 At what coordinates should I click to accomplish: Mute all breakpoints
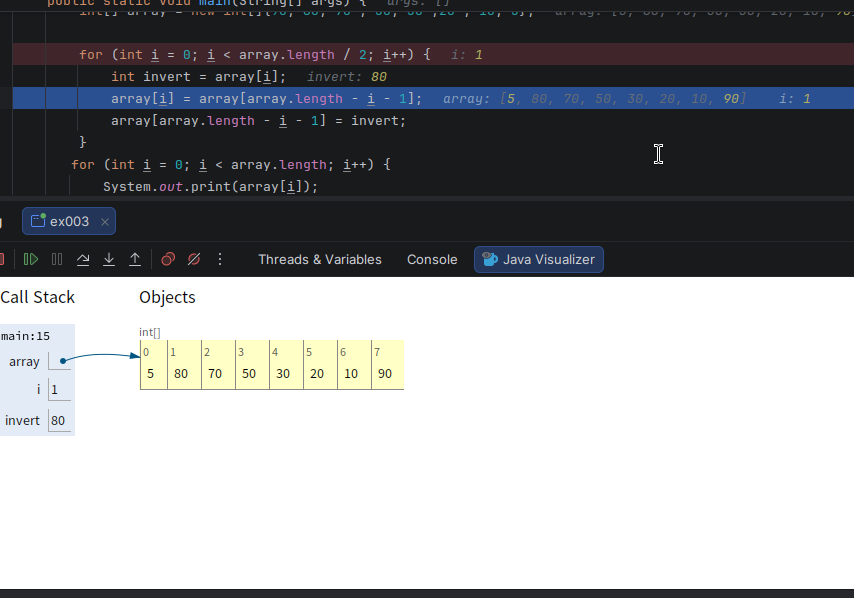(194, 259)
